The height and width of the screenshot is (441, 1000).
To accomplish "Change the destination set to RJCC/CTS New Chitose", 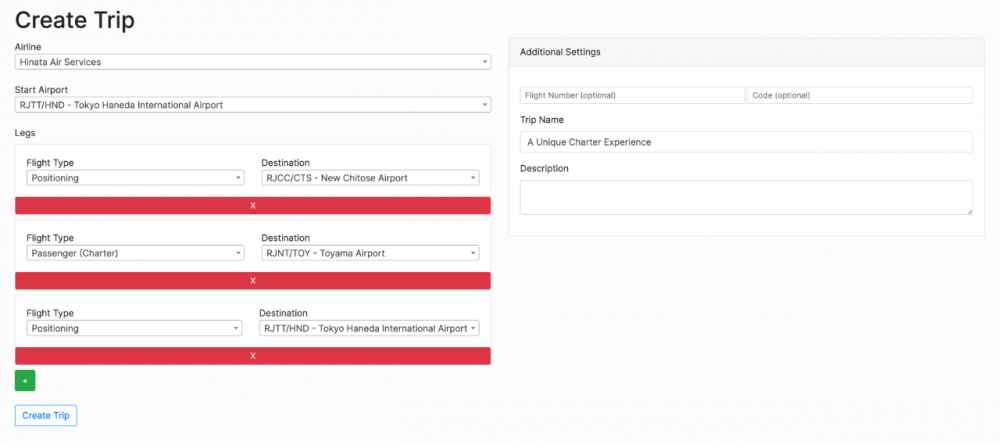I will pos(369,178).
